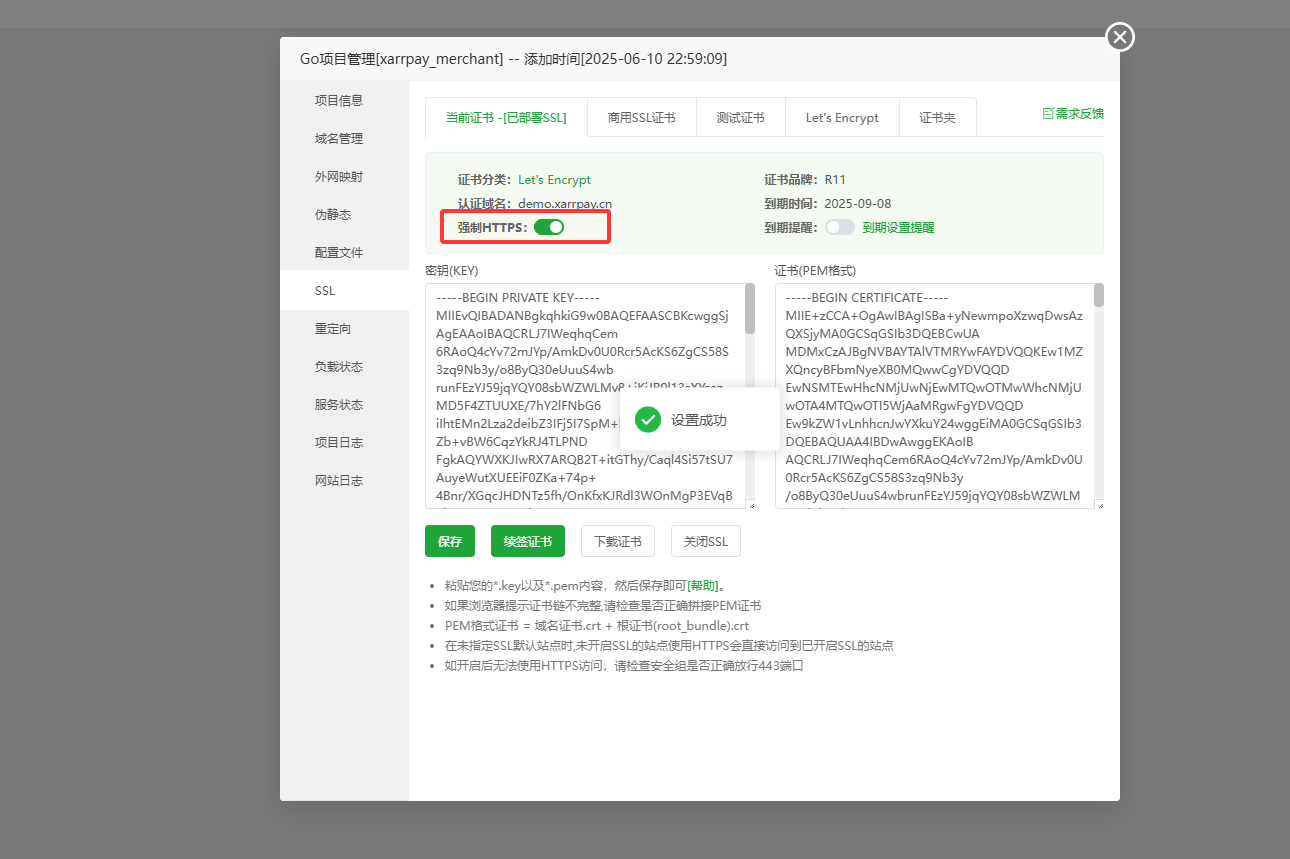Open the 证书夹 certificate folder tab
The width and height of the screenshot is (1290, 859).
pos(937,117)
